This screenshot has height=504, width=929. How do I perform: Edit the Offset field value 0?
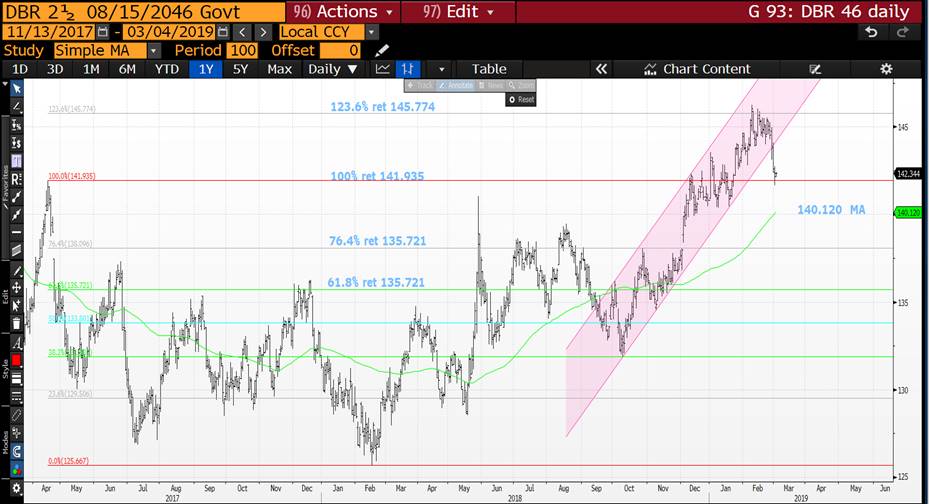(x=341, y=51)
